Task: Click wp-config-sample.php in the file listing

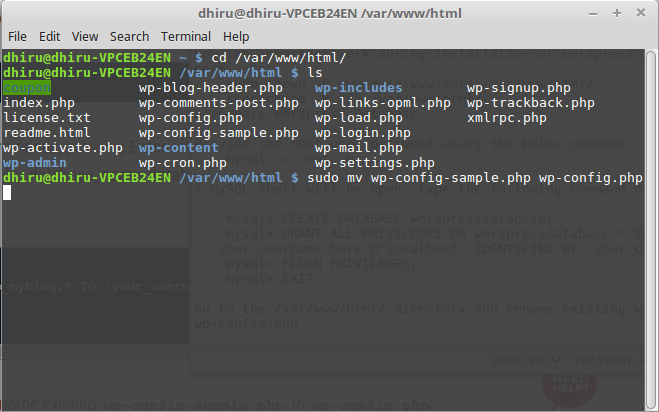Action: (219, 133)
